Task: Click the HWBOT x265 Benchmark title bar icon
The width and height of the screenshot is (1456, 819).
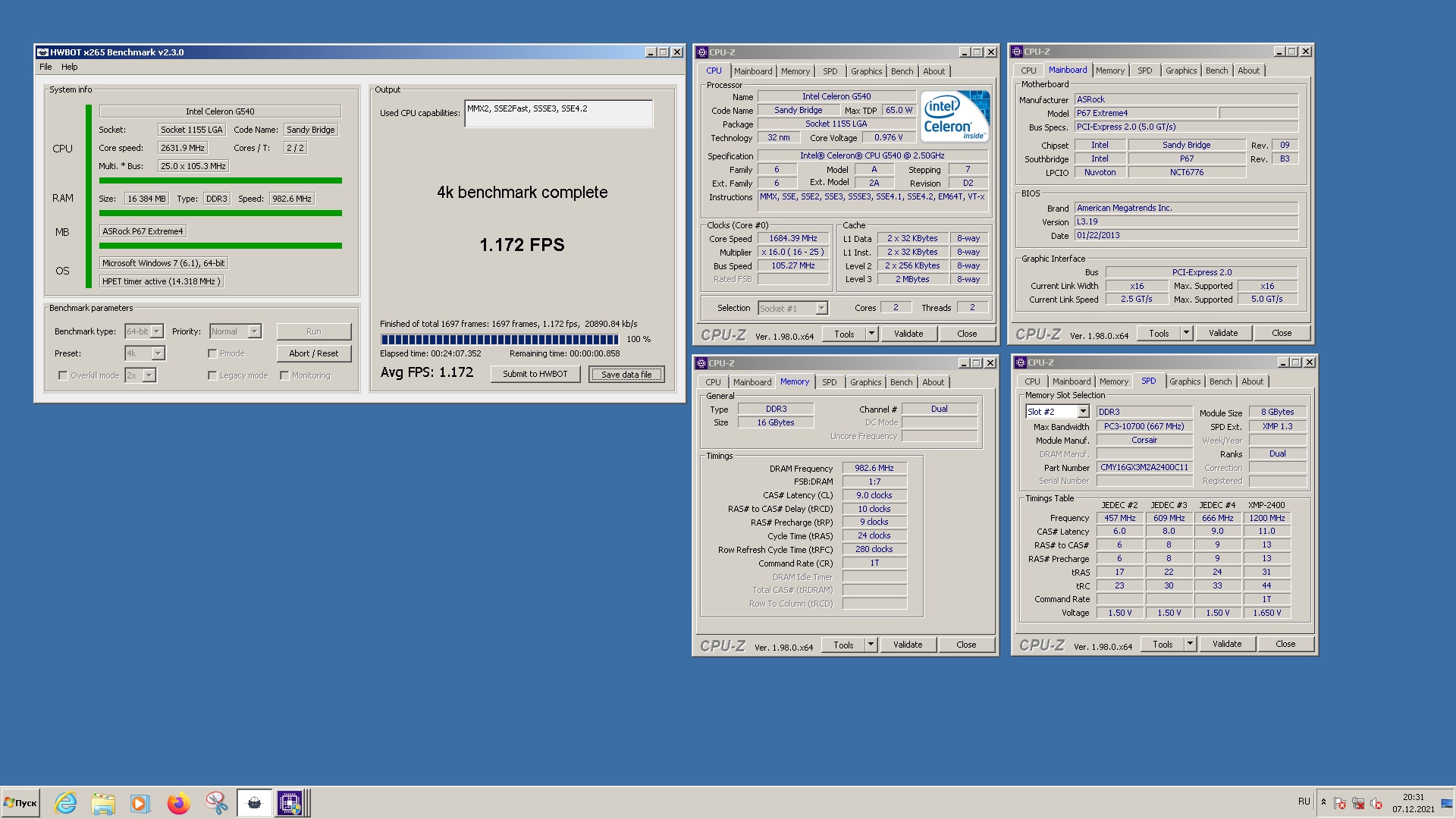Action: tap(42, 52)
